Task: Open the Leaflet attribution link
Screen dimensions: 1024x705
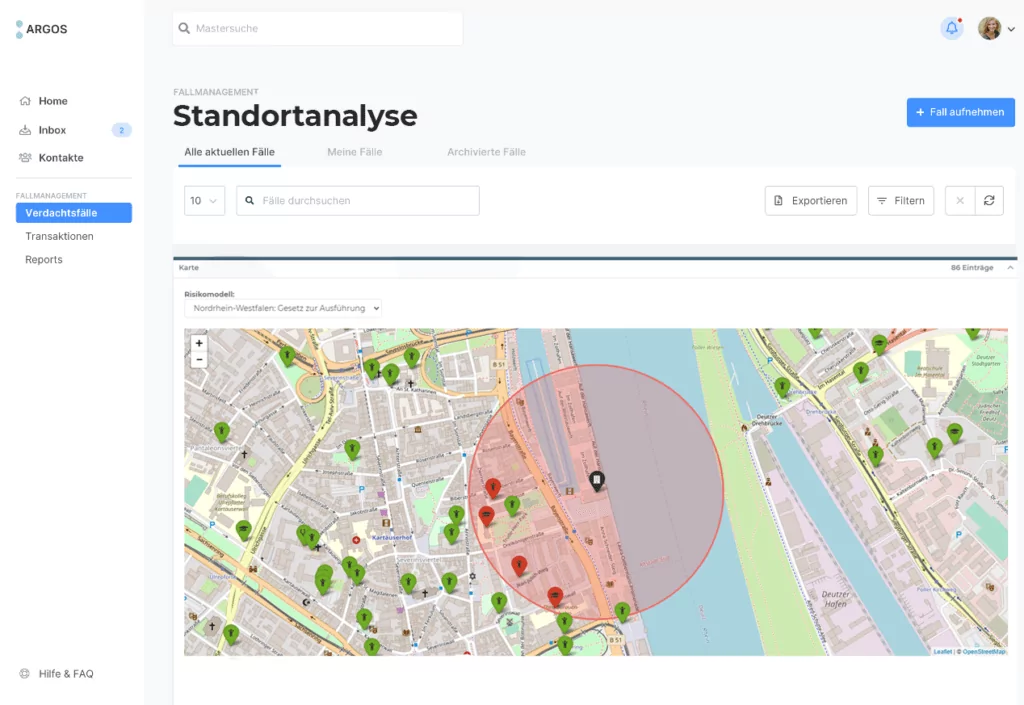Action: (x=942, y=651)
